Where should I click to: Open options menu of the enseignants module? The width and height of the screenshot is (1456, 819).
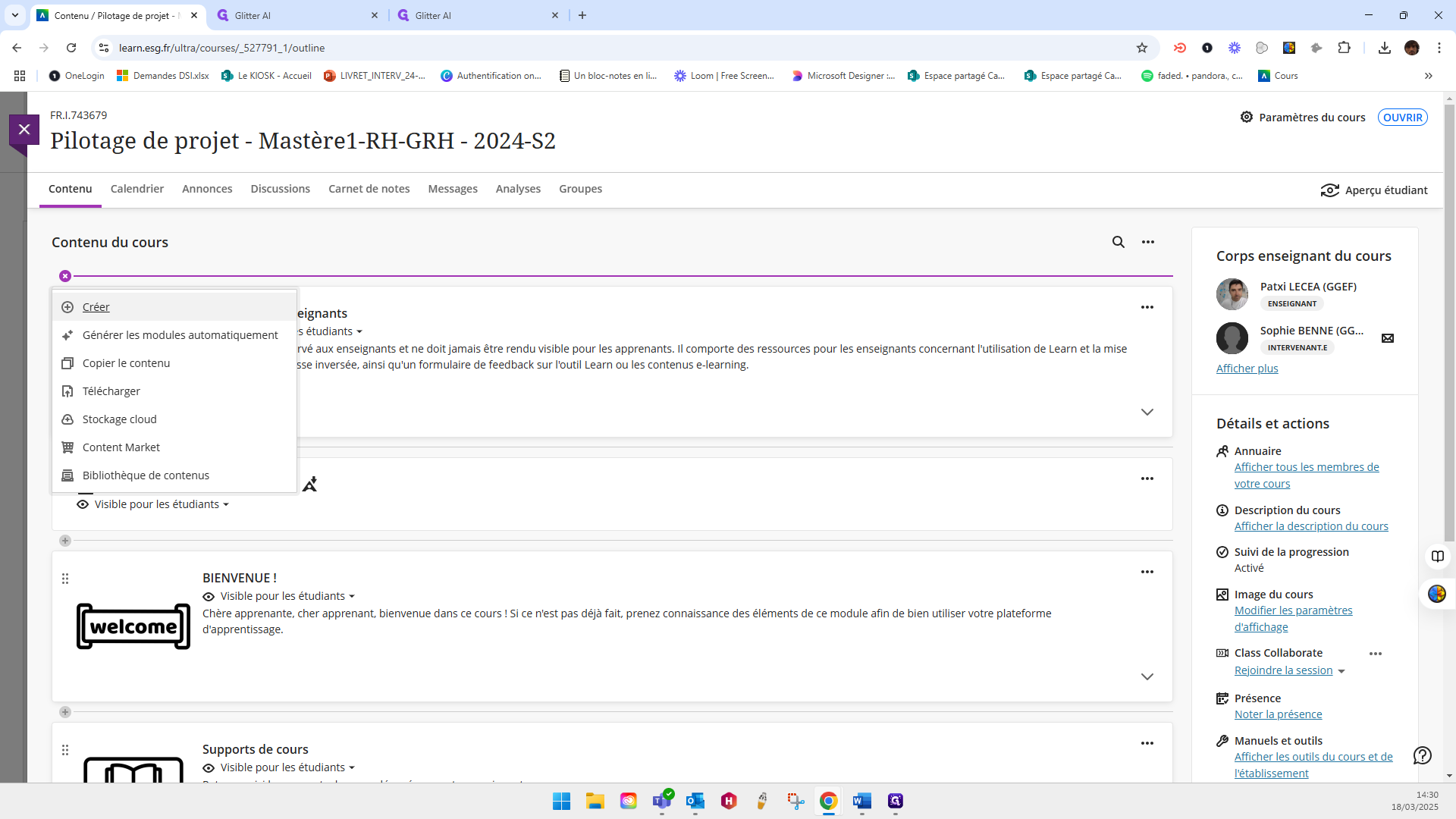pos(1147,307)
